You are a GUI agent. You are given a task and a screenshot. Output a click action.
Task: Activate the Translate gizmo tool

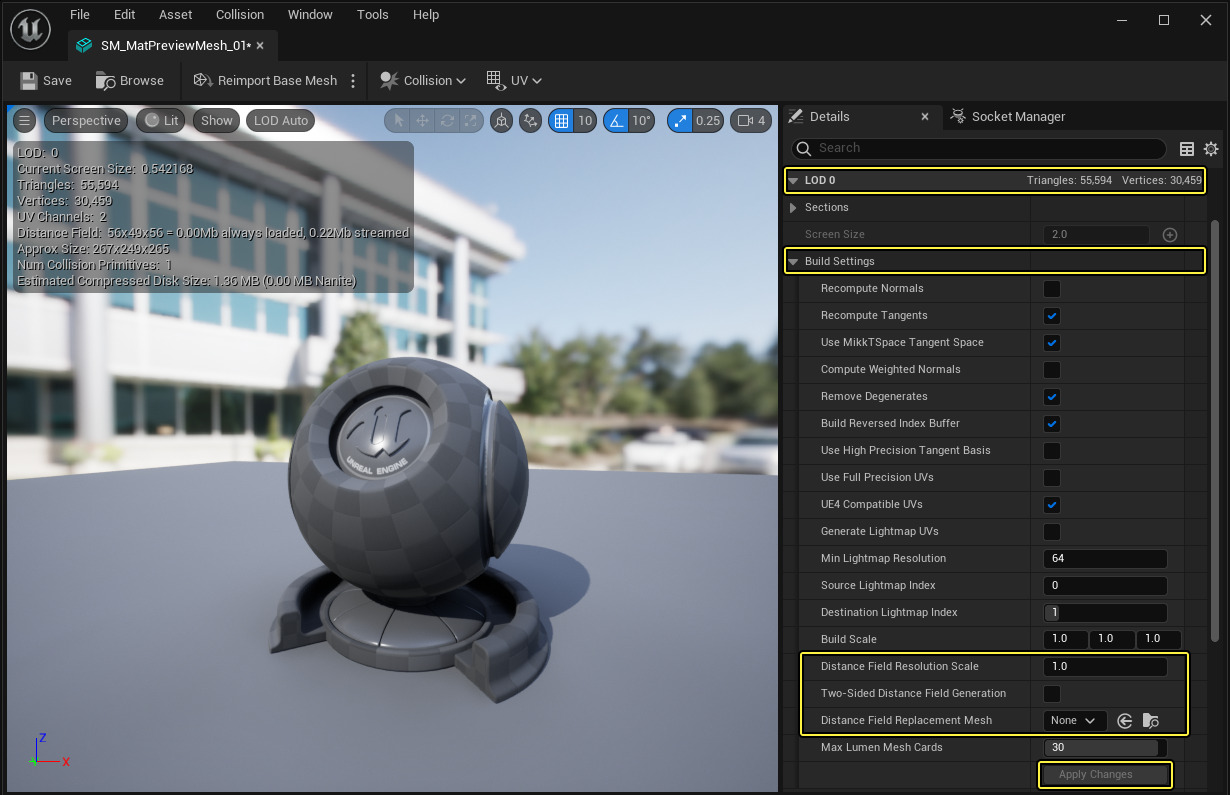tap(423, 121)
